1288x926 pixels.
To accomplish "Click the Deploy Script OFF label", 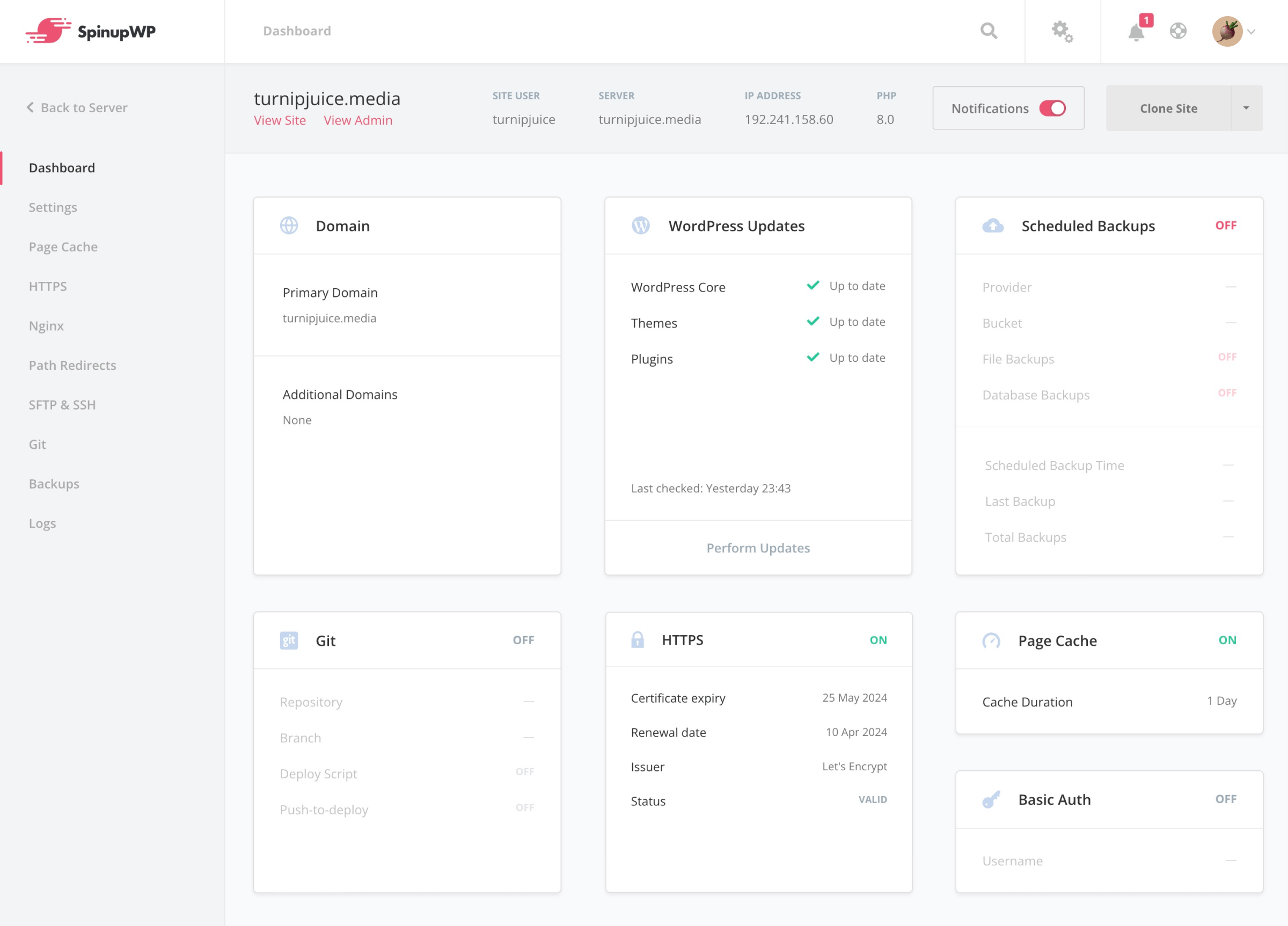I will coord(525,771).
